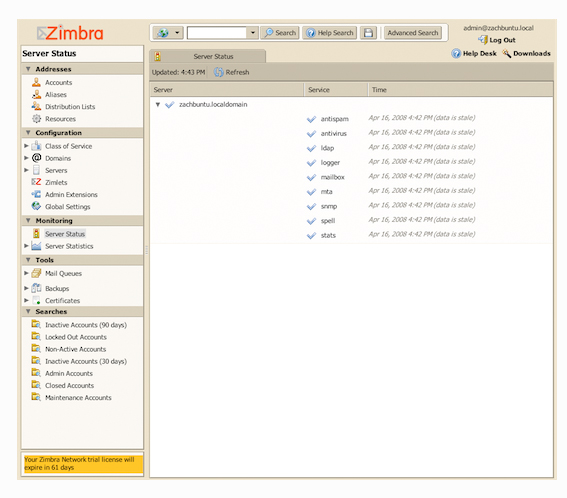Image resolution: width=567 pixels, height=498 pixels.
Task: Open Admin Accounts search icon
Action: point(36,373)
